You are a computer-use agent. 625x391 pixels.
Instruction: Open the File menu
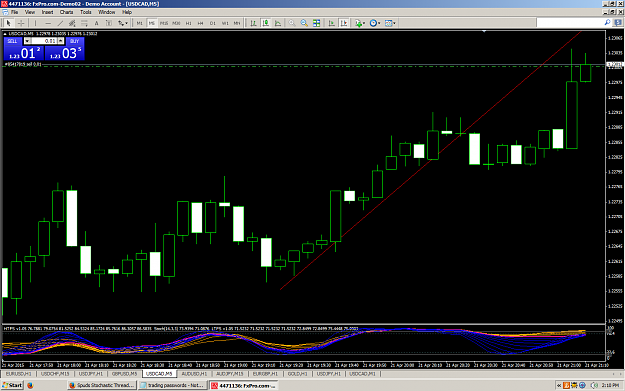pyautogui.click(x=14, y=12)
